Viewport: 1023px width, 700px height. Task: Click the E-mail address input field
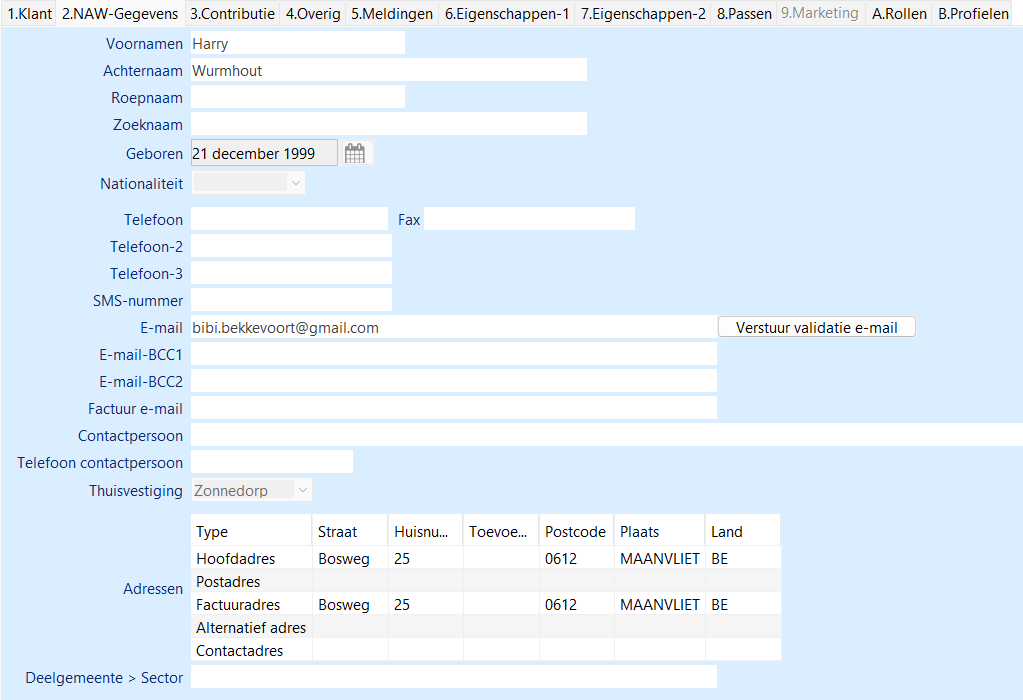pyautogui.click(x=453, y=327)
